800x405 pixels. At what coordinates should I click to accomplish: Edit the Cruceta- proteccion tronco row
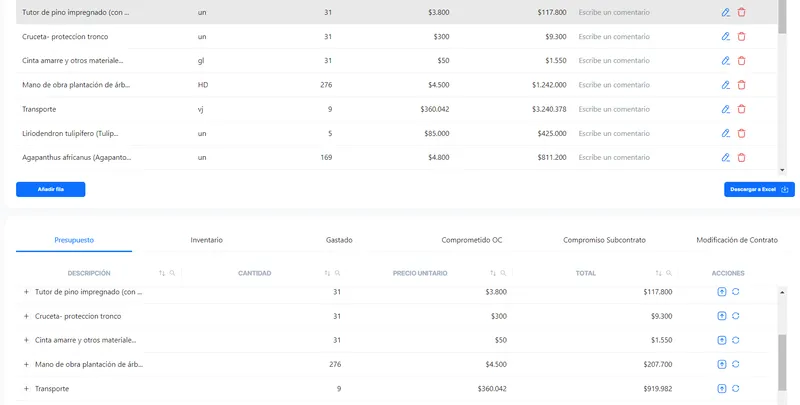726,36
